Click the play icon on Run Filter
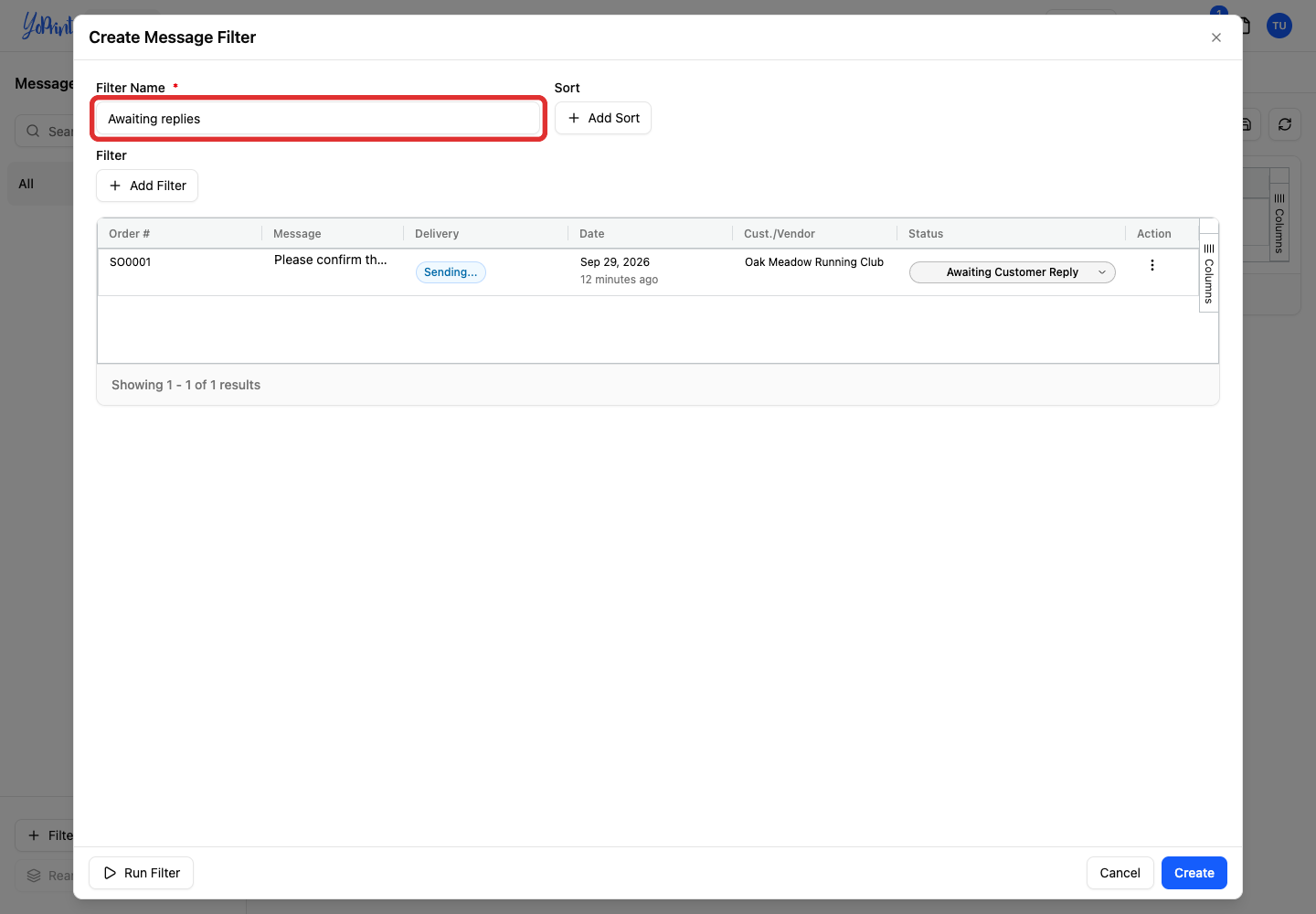 (x=110, y=873)
